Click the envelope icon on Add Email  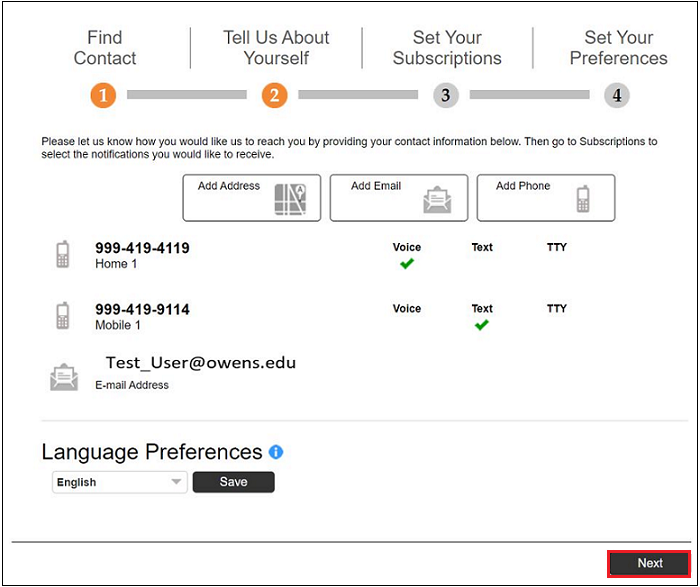437,201
